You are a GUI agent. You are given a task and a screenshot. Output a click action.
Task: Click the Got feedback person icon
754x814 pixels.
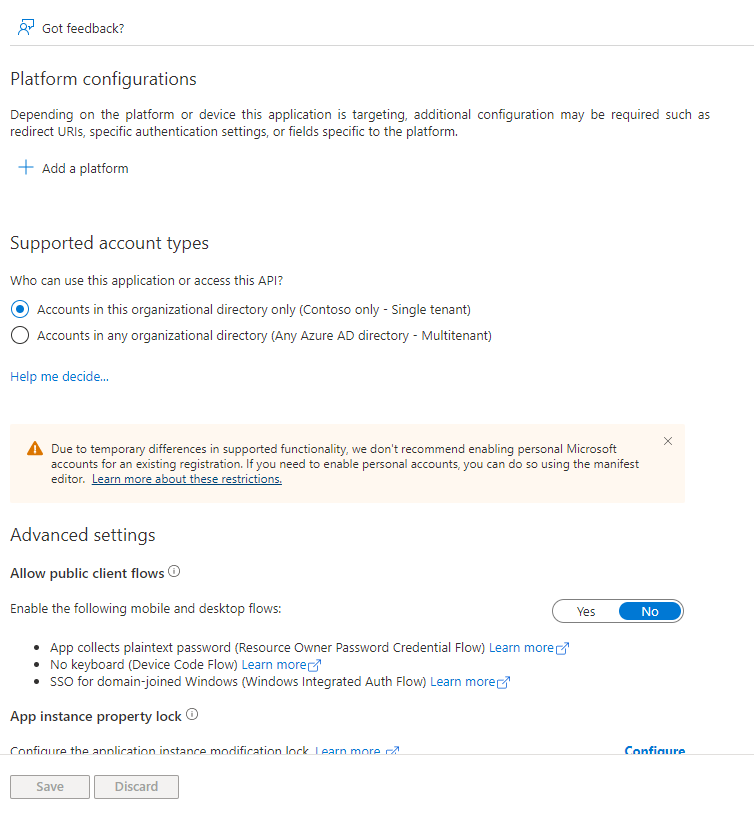tap(26, 28)
